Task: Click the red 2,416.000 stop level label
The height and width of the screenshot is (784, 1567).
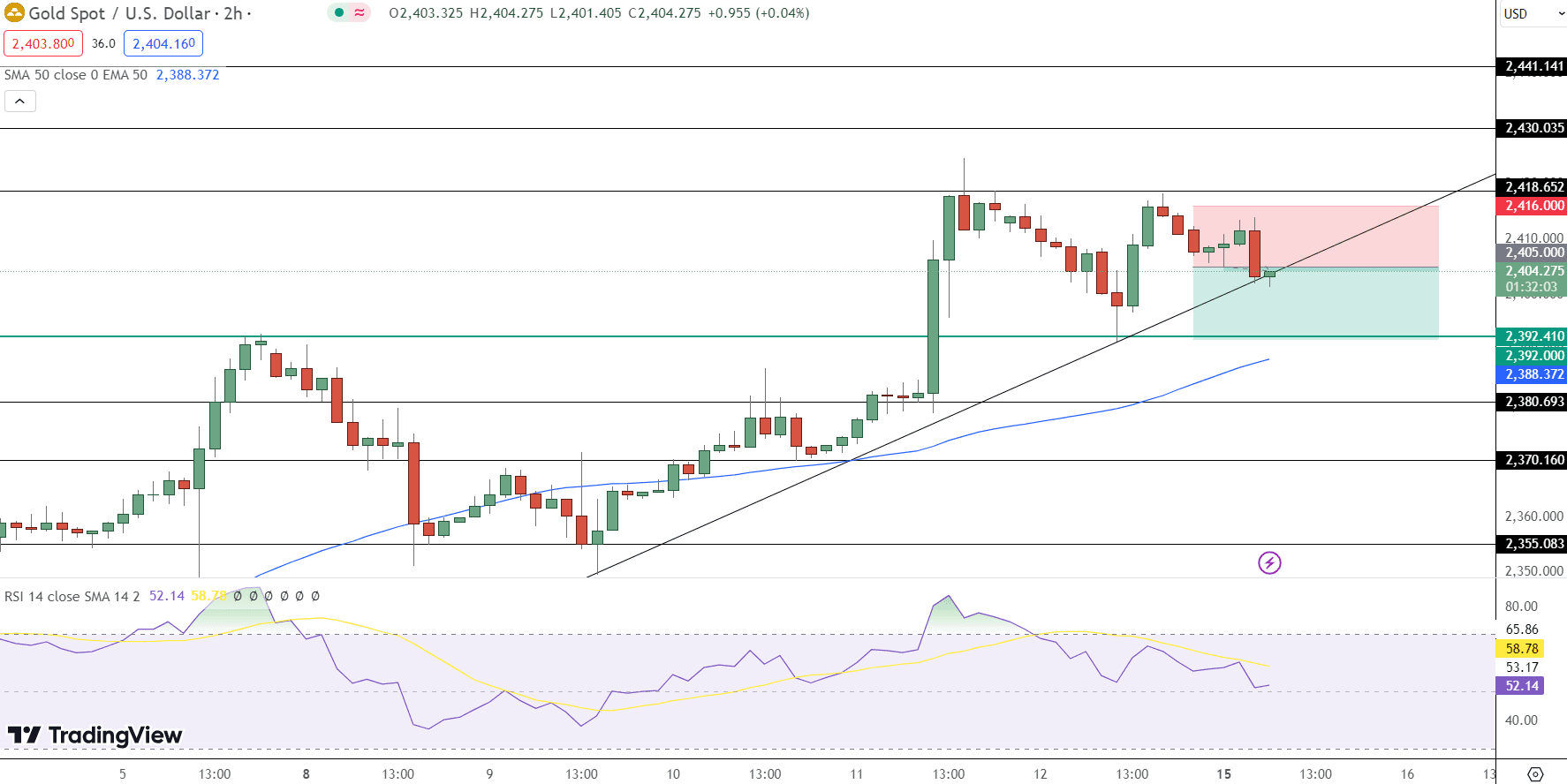Action: click(x=1533, y=206)
